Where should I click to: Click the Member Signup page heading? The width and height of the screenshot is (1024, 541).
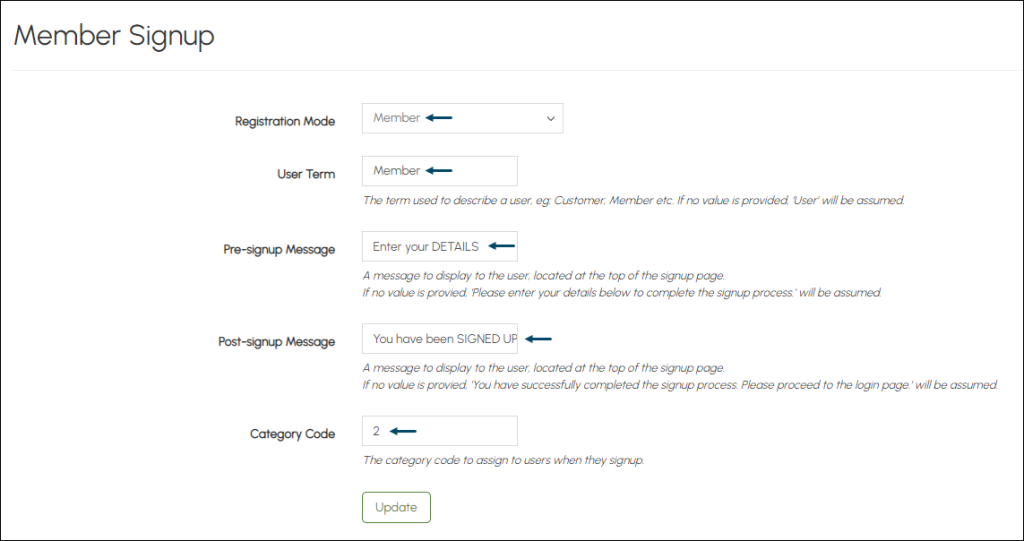point(114,36)
